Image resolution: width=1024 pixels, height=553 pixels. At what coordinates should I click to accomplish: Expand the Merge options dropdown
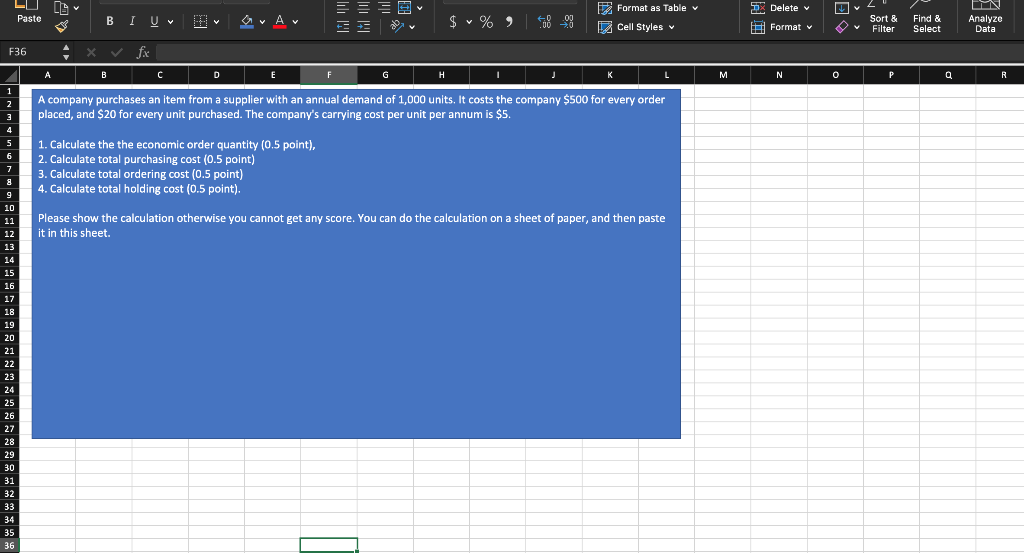(419, 8)
